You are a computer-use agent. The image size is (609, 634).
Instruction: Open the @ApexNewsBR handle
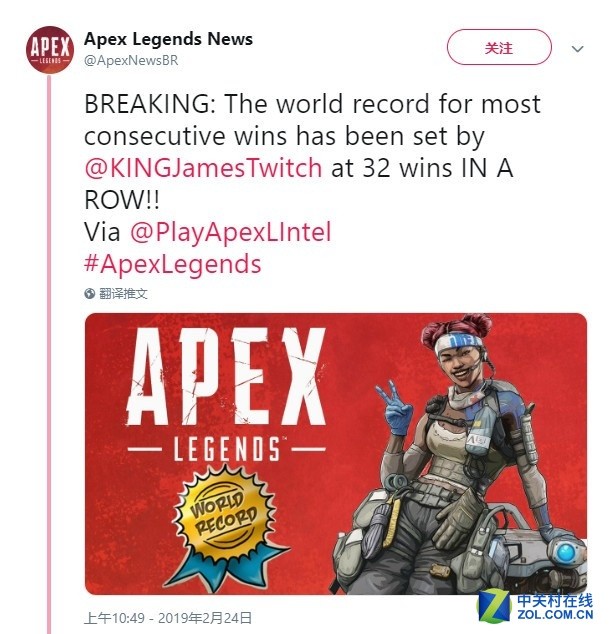(x=131, y=61)
